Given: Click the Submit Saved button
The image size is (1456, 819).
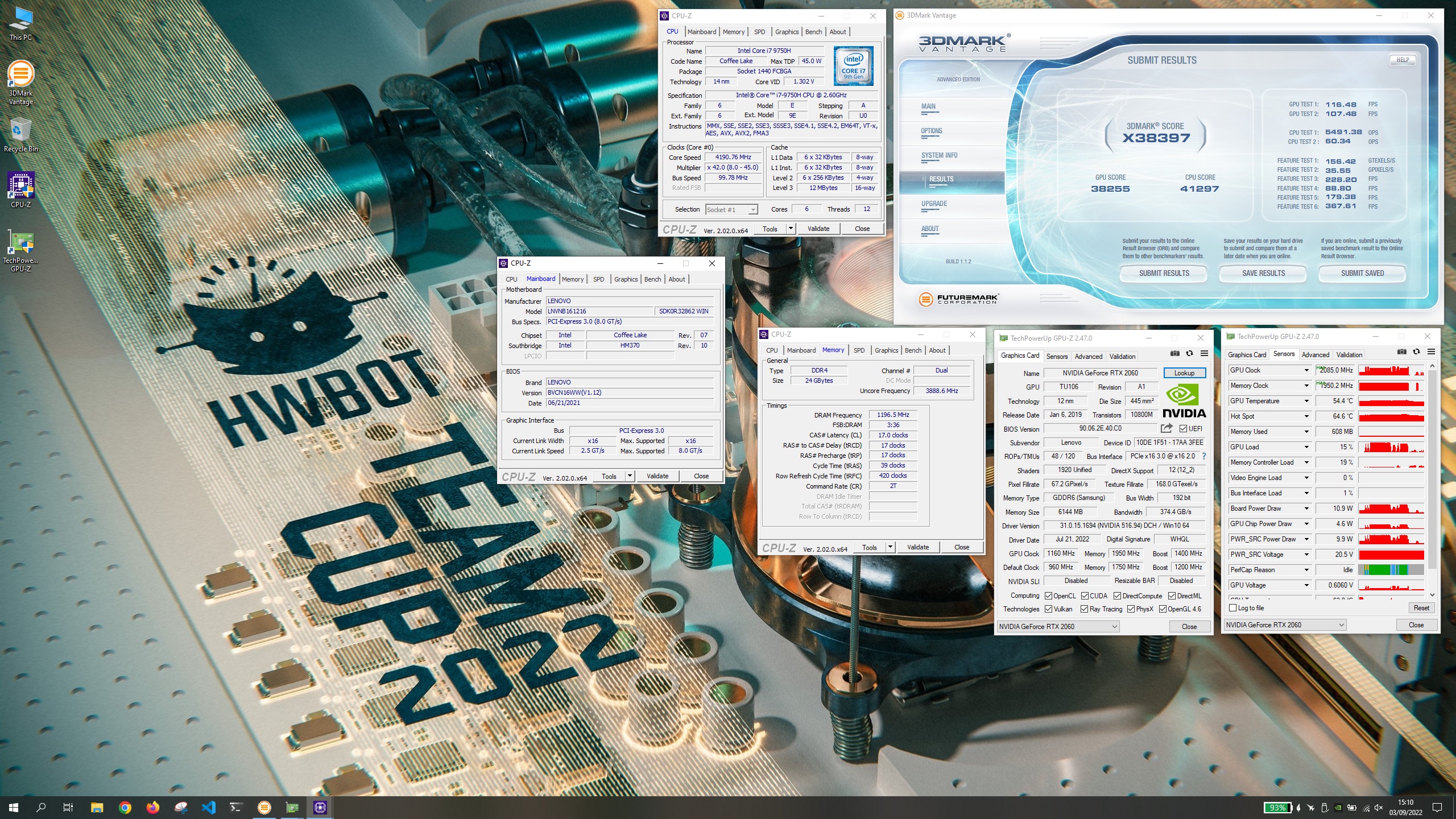Looking at the screenshot, I should (x=1362, y=274).
